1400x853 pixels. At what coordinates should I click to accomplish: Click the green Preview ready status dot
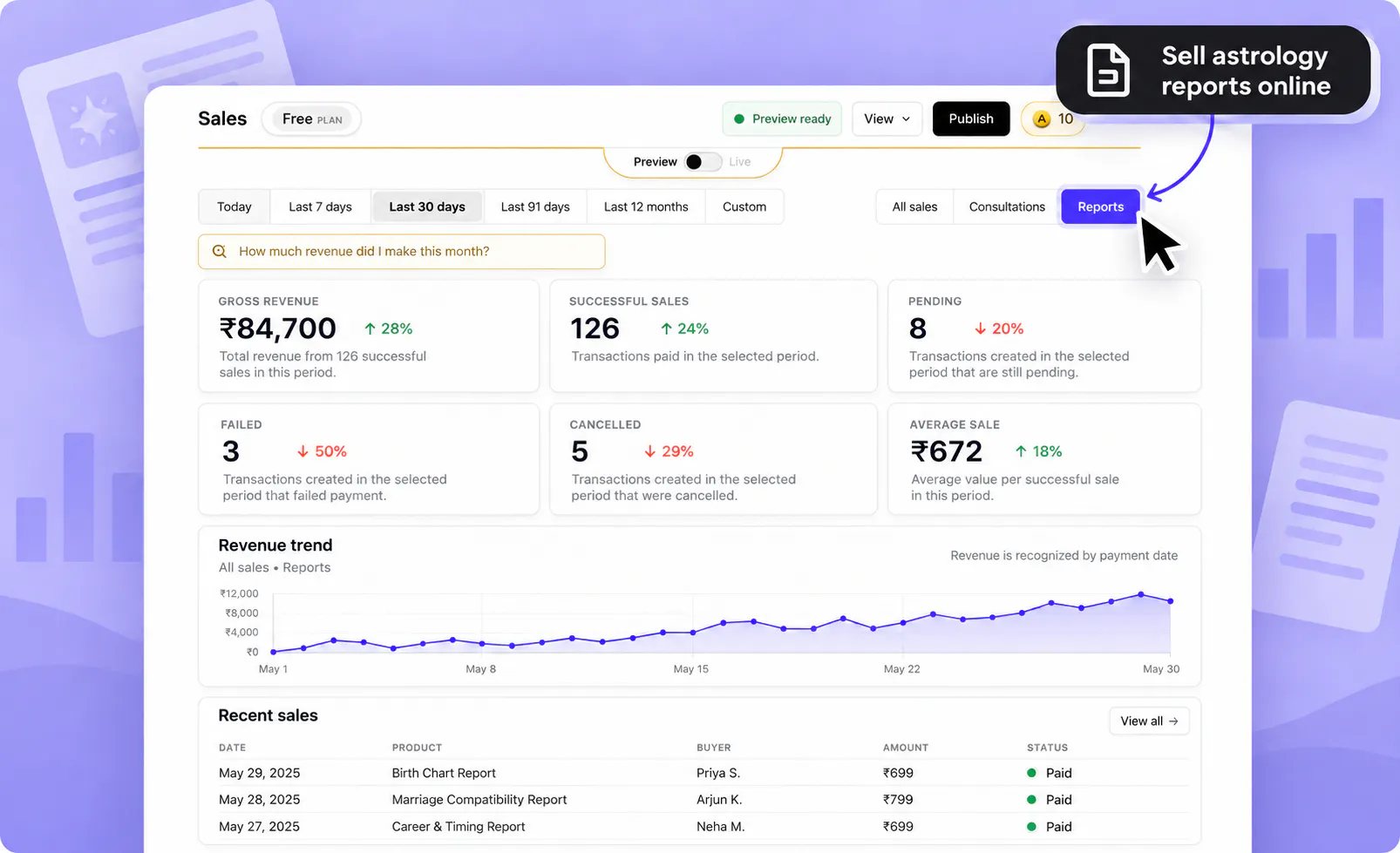(x=739, y=119)
